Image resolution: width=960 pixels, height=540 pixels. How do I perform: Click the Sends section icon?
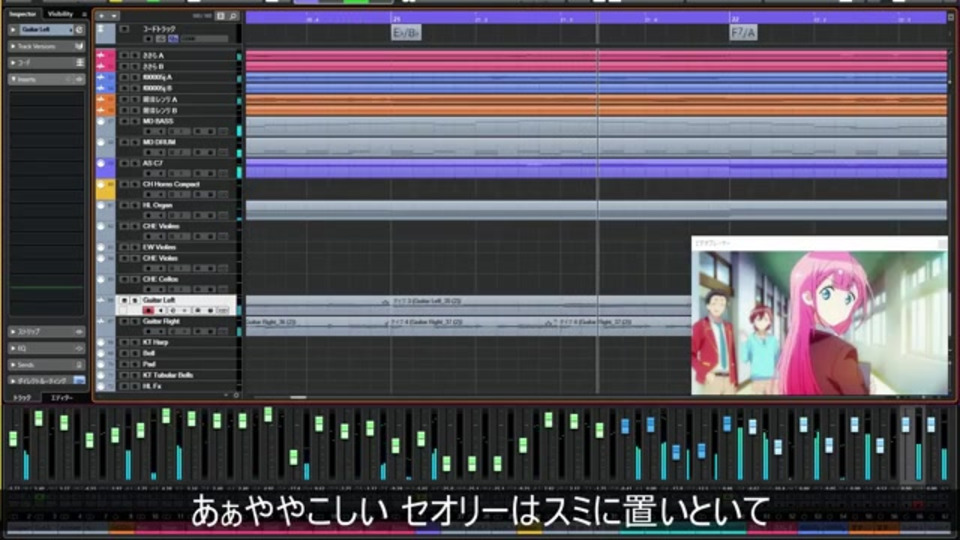[79, 365]
